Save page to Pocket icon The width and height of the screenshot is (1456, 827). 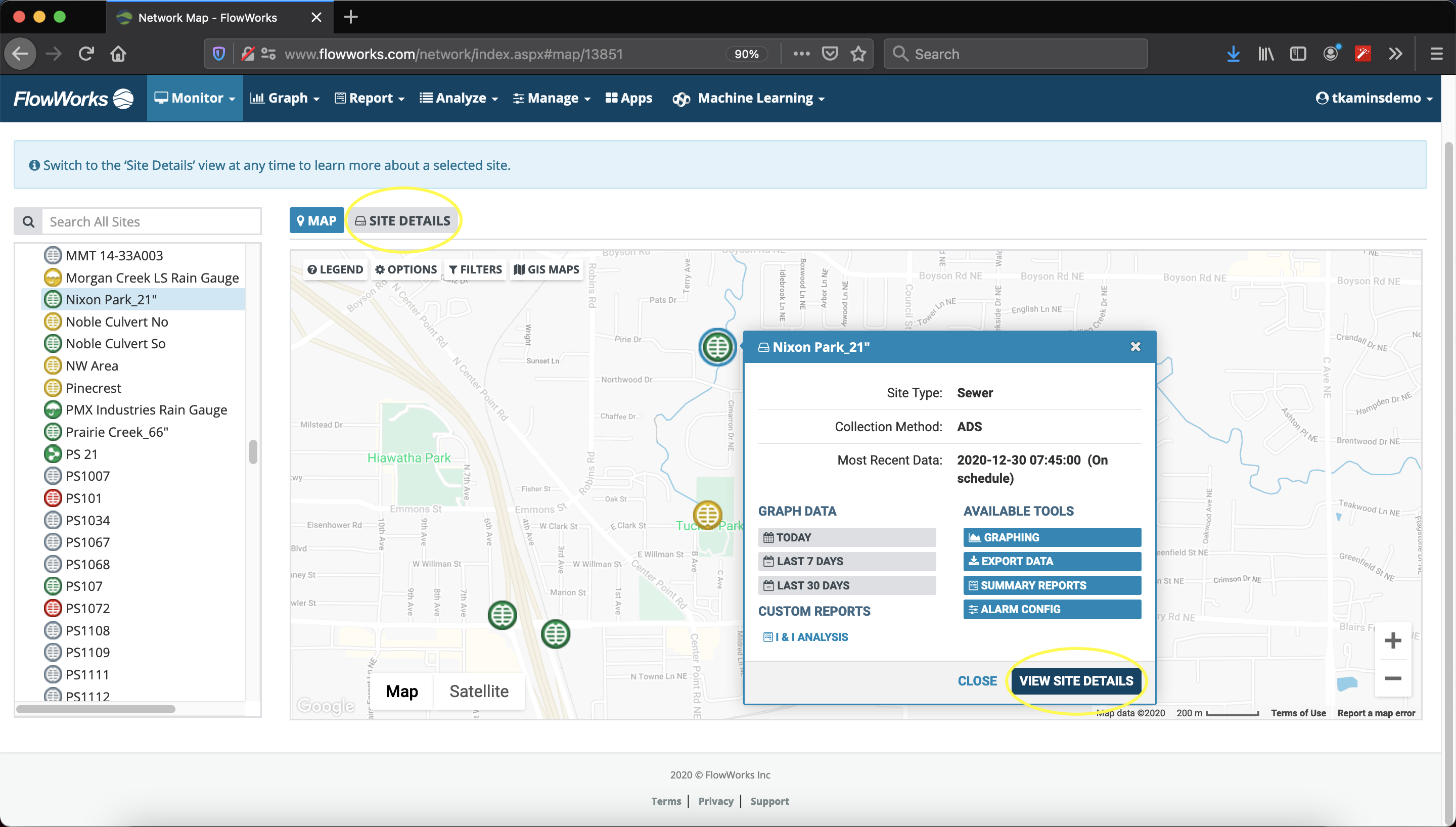coord(830,54)
